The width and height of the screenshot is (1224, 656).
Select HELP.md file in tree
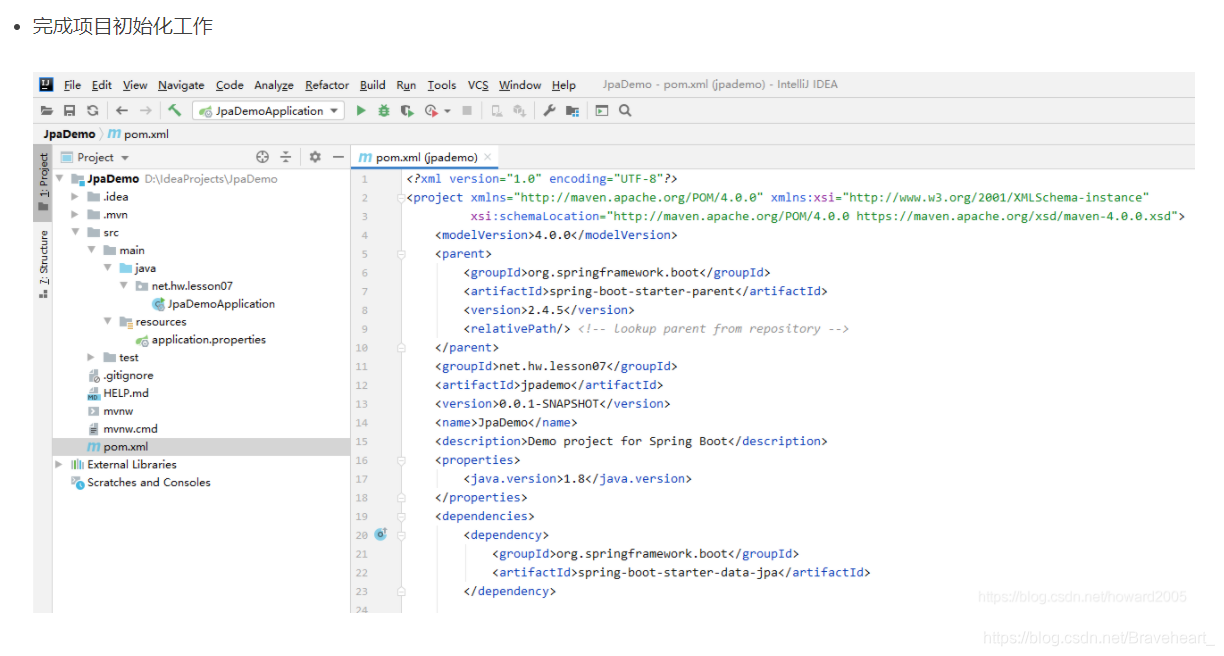[x=118, y=394]
